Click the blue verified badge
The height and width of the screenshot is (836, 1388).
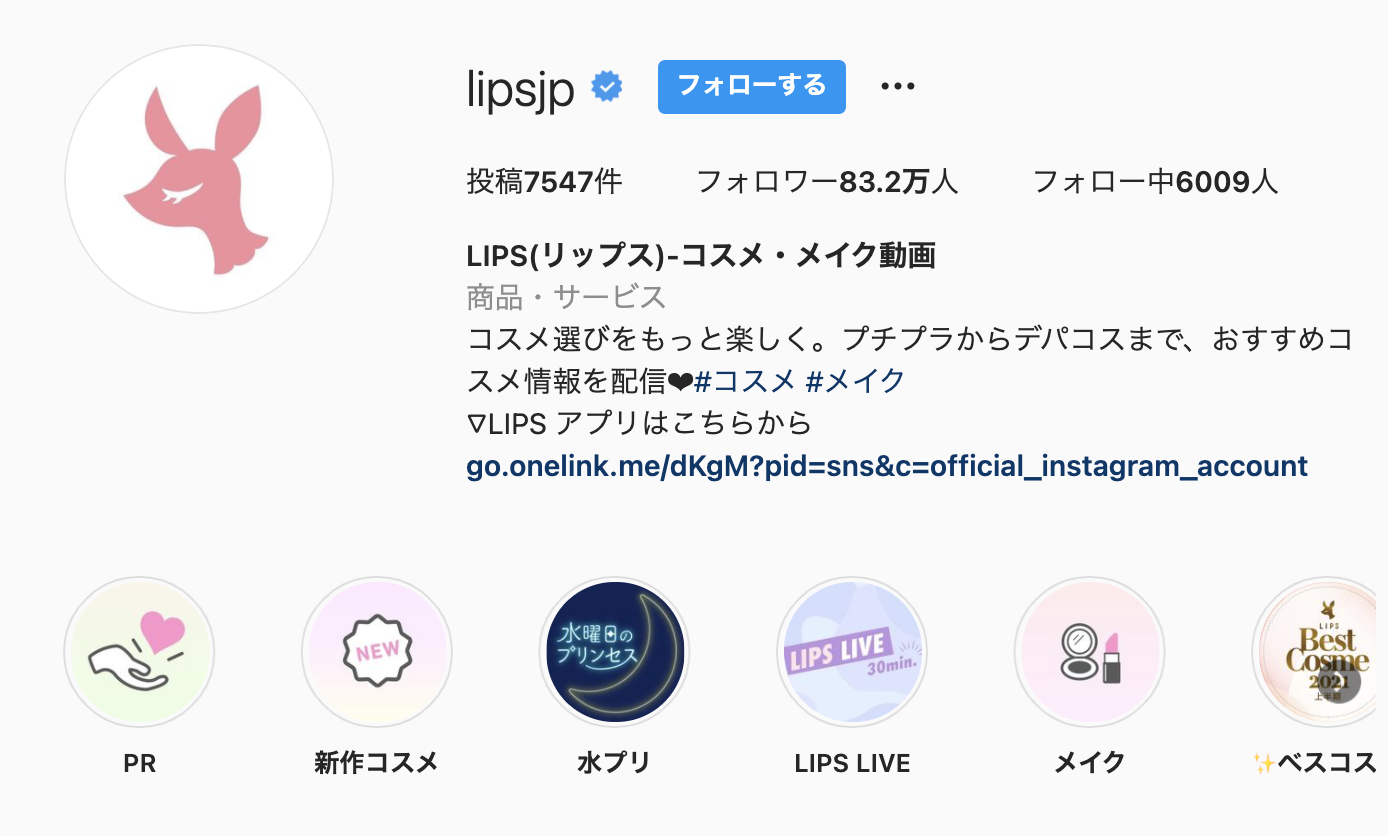[607, 88]
